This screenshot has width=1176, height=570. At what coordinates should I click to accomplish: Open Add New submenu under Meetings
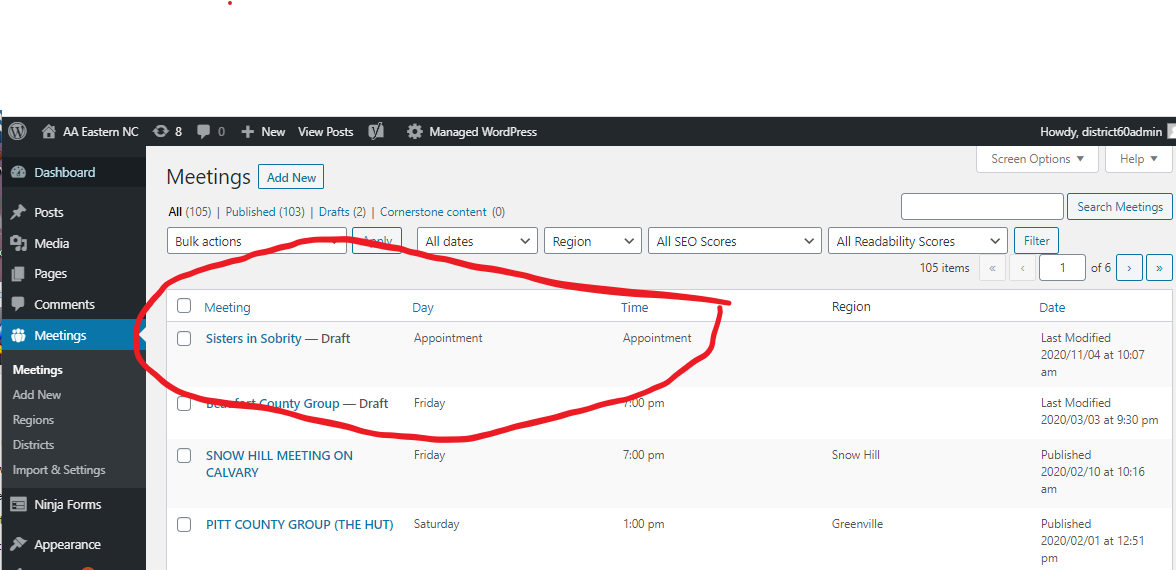pyautogui.click(x=37, y=395)
